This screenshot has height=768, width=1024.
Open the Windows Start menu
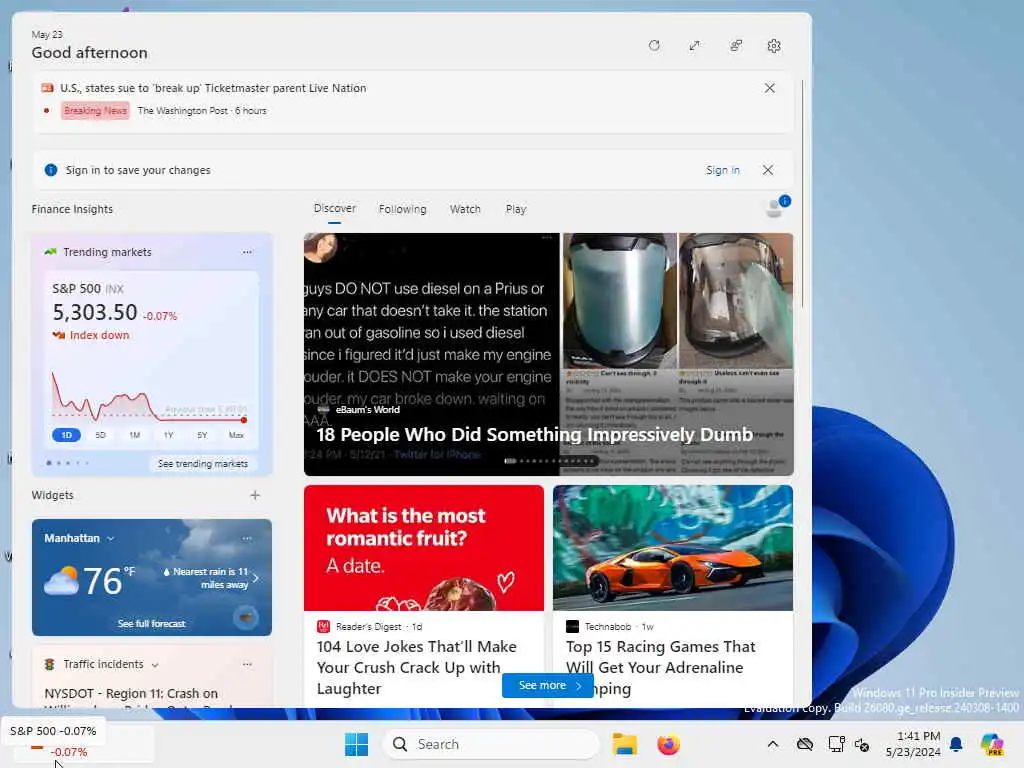pyautogui.click(x=357, y=744)
